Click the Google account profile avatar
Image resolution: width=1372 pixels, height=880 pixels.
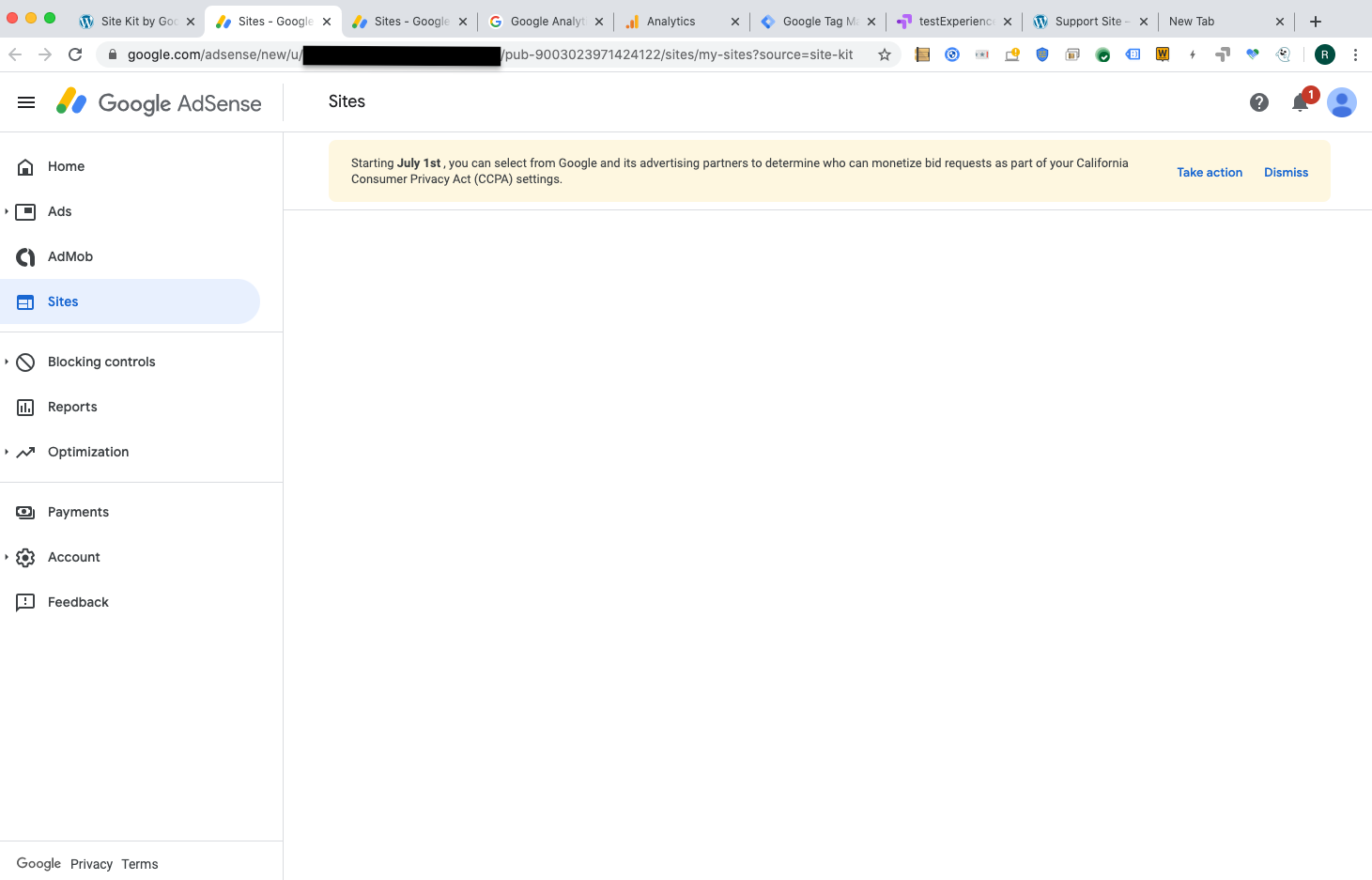click(x=1342, y=102)
